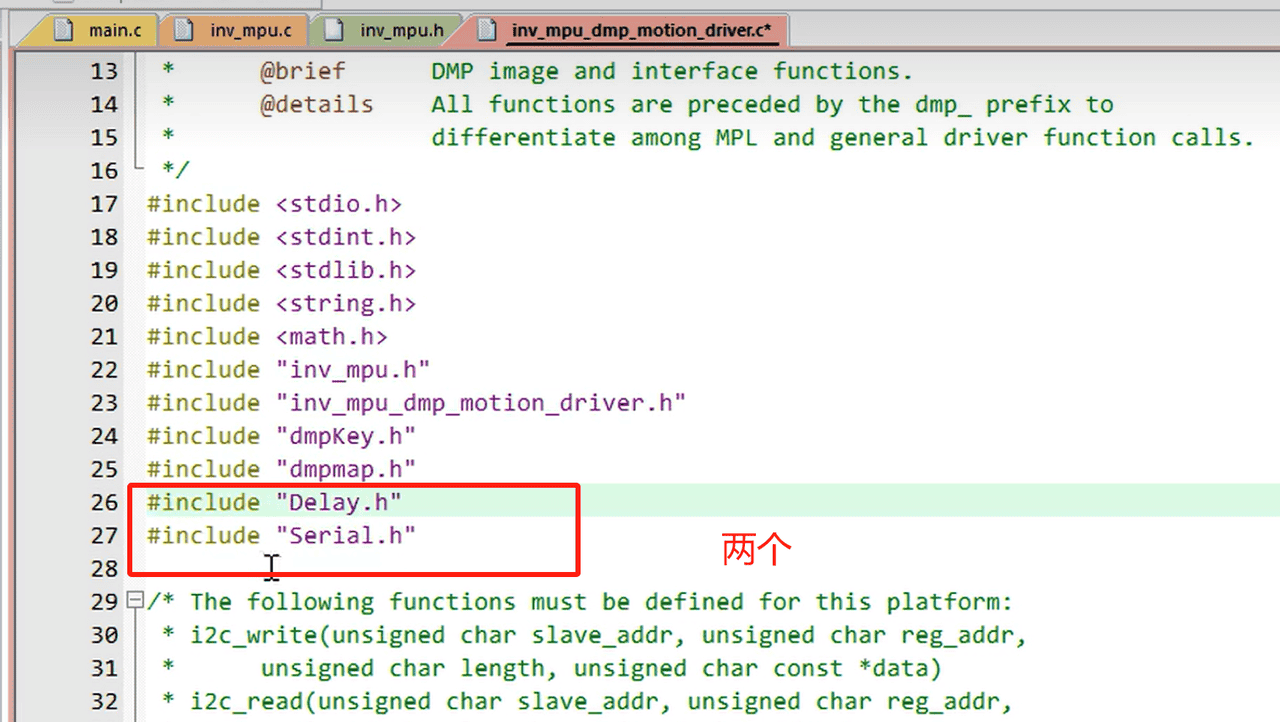Click the #include <math.h> line

click(x=267, y=336)
